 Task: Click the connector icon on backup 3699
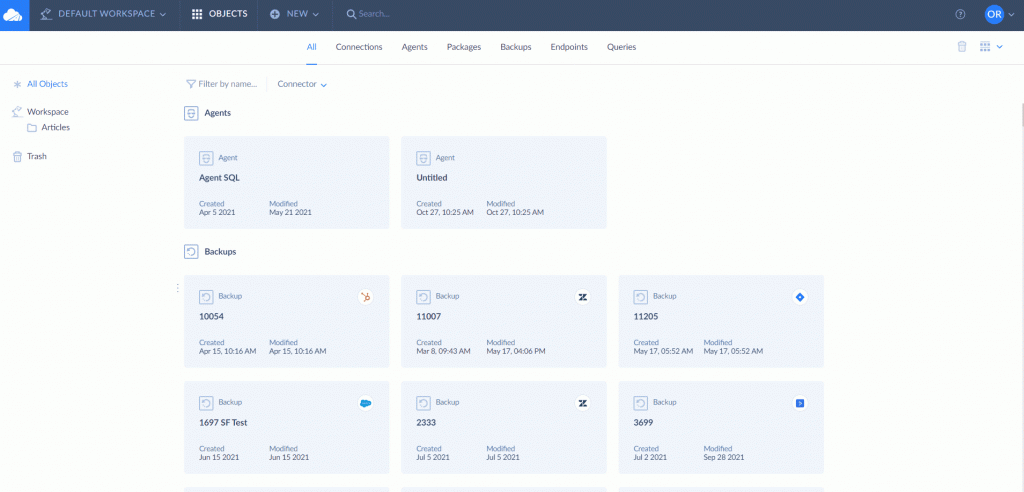pyautogui.click(x=799, y=403)
